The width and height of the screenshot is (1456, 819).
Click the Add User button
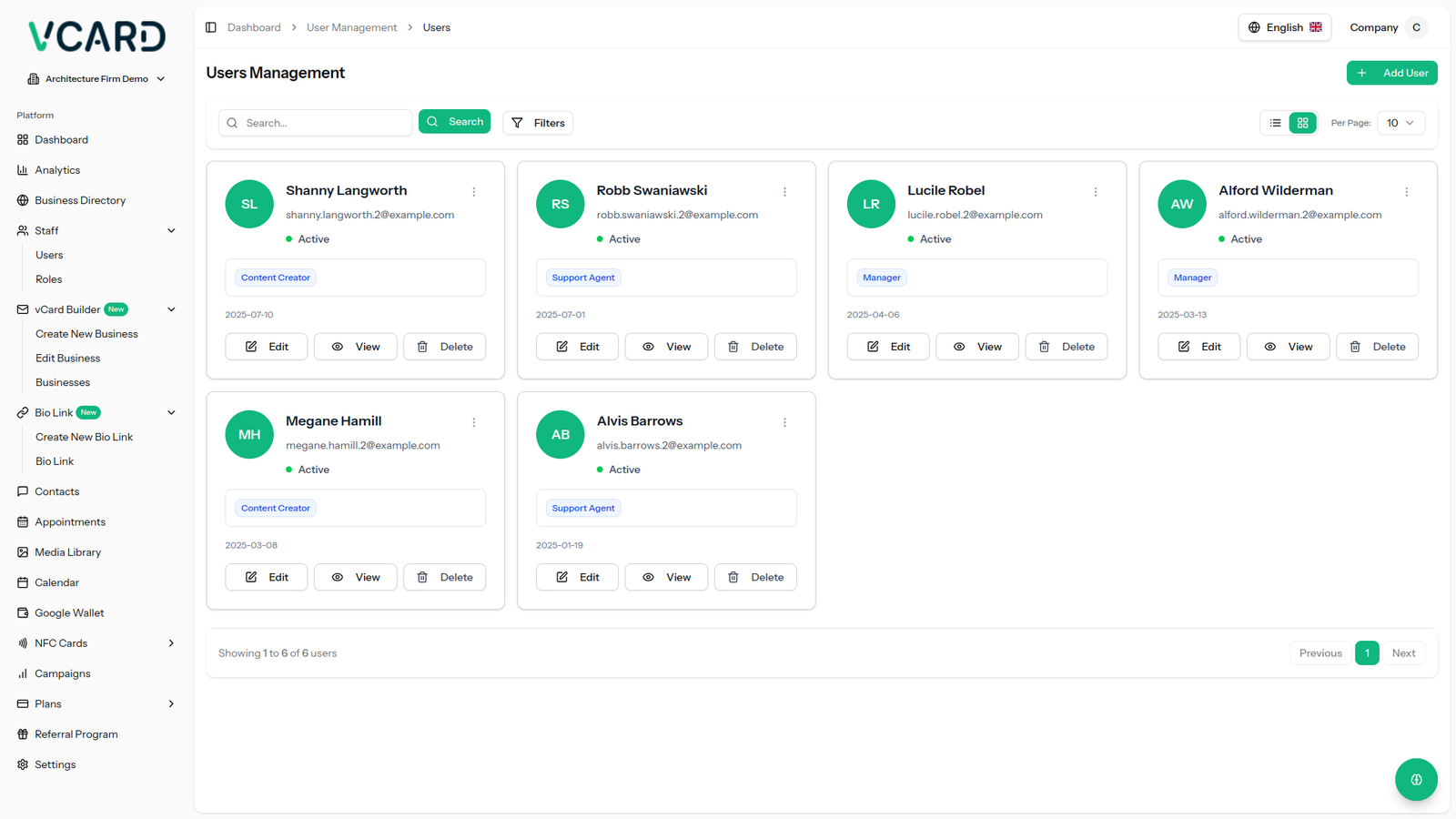[1391, 73]
